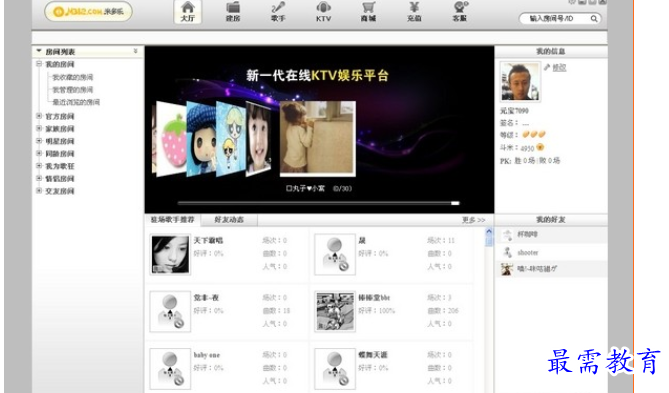Click default avatar of singer 蝶舞天涯
This screenshot has height=393, width=669.
[x=335, y=369]
